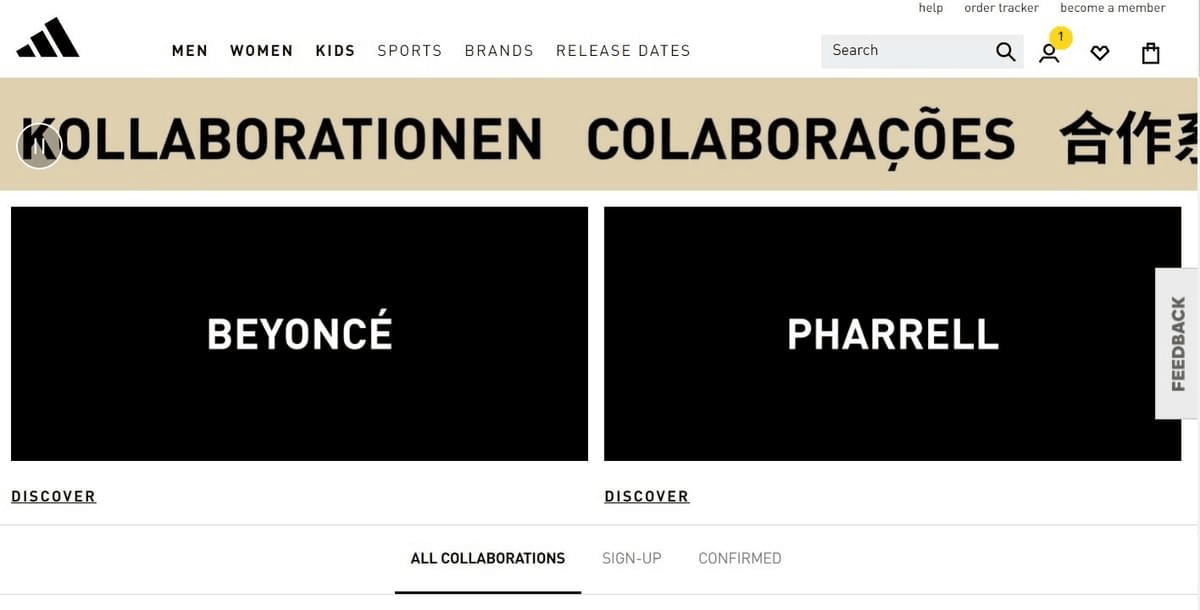Switch to the CONFIRMED tab
This screenshot has width=1200, height=610.
[740, 558]
